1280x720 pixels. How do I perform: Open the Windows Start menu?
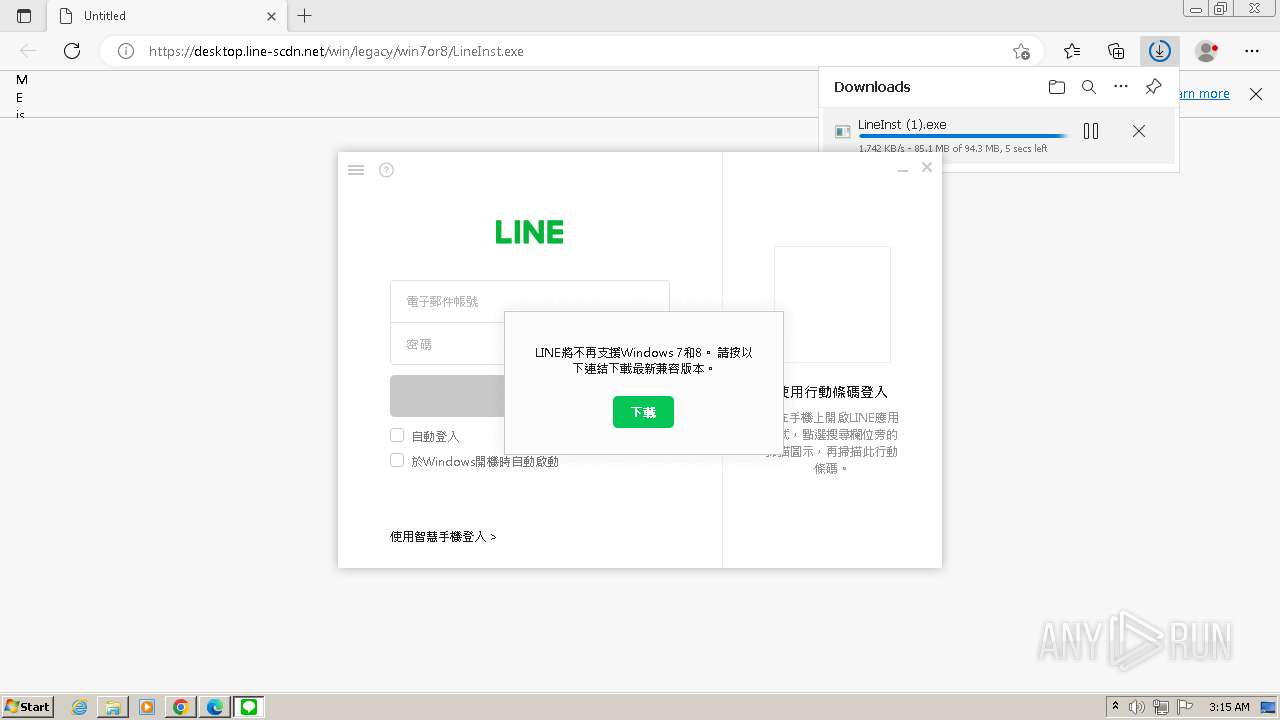28,706
